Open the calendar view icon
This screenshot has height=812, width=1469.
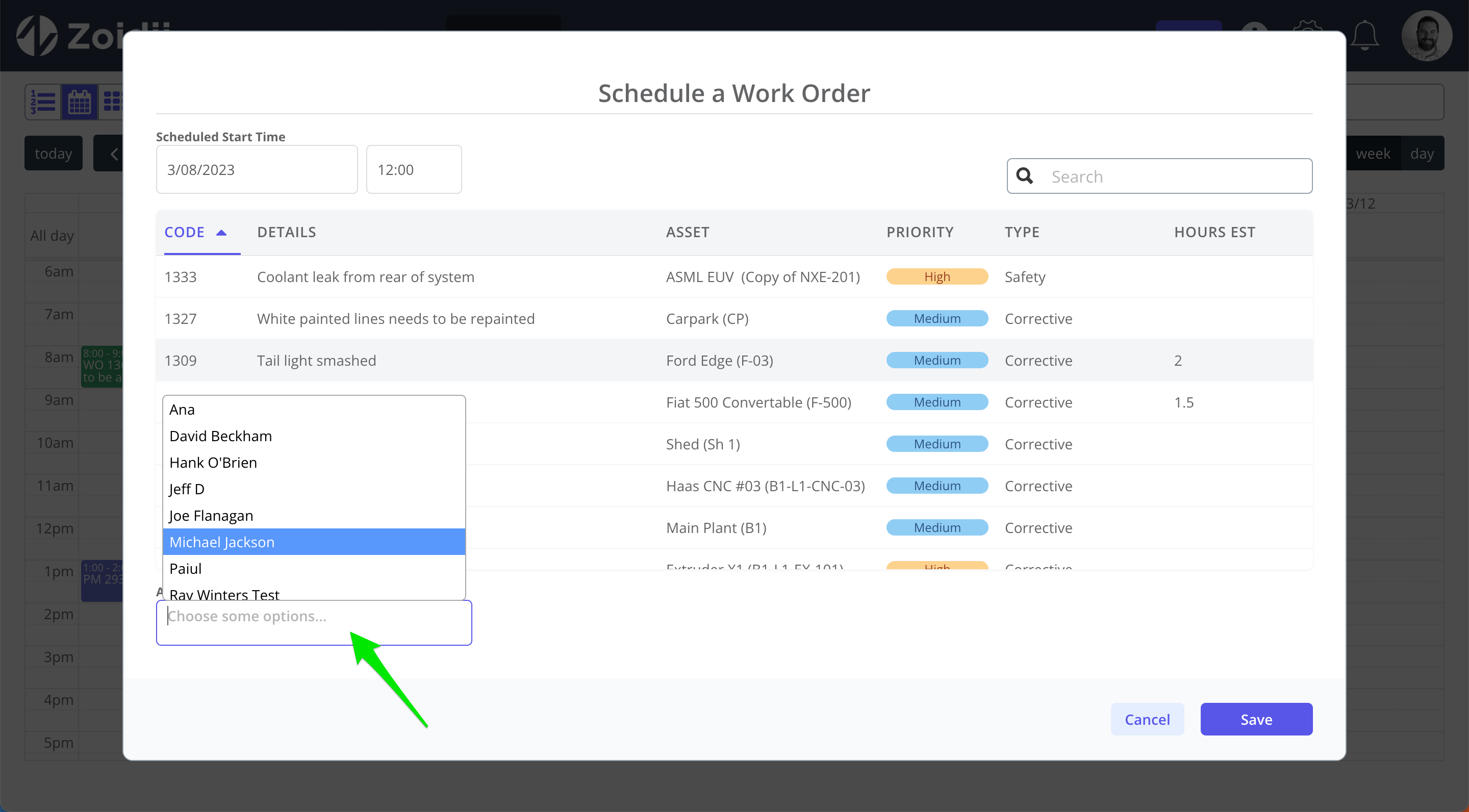[x=79, y=102]
